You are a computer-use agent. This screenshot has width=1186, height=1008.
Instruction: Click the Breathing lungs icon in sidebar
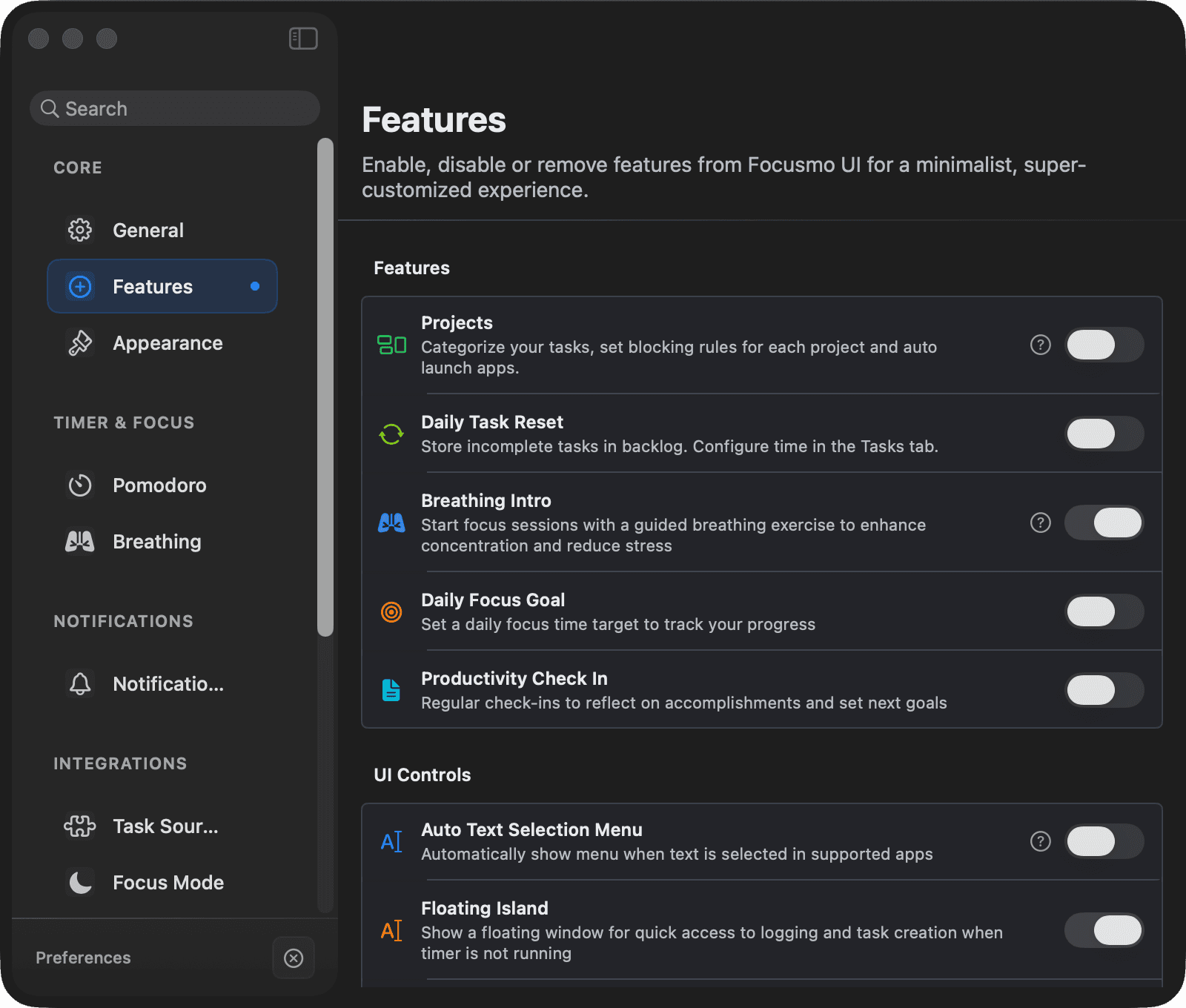point(80,541)
